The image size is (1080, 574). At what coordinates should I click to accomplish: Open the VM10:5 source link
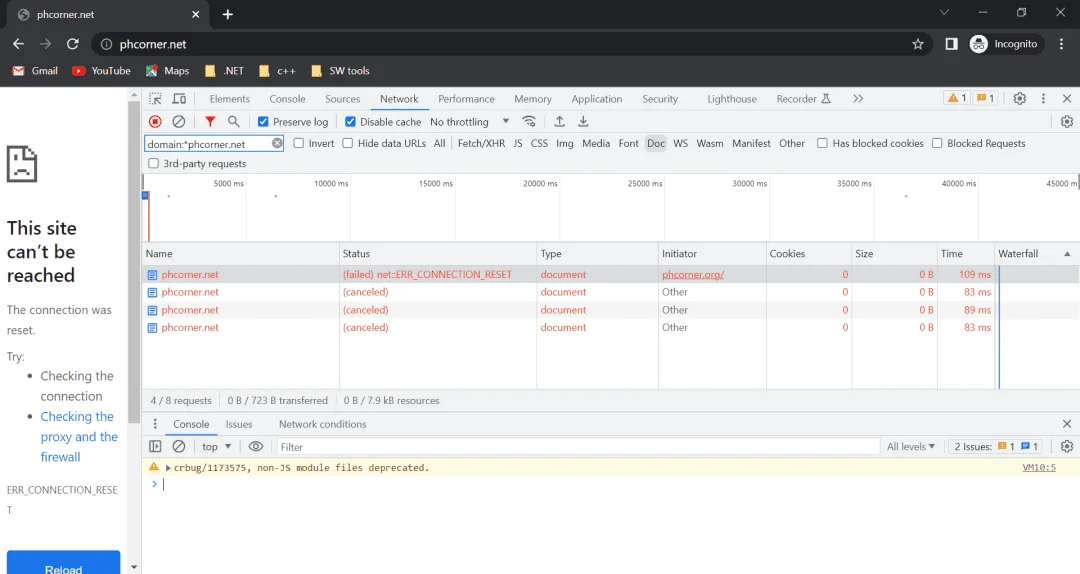pyautogui.click(x=1039, y=467)
